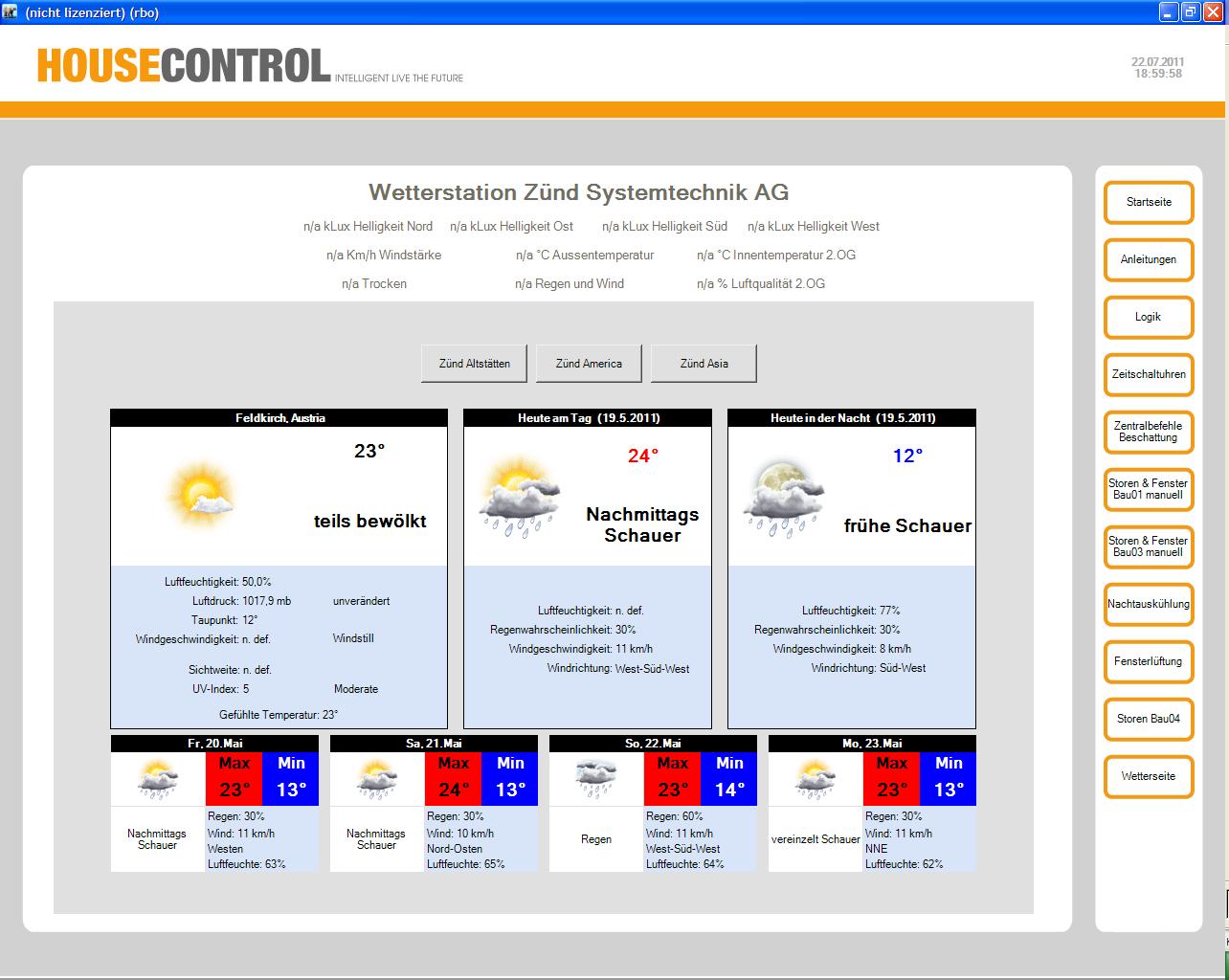Image resolution: width=1229 pixels, height=980 pixels.
Task: Click the red 24° daytime temperature
Action: 643,457
